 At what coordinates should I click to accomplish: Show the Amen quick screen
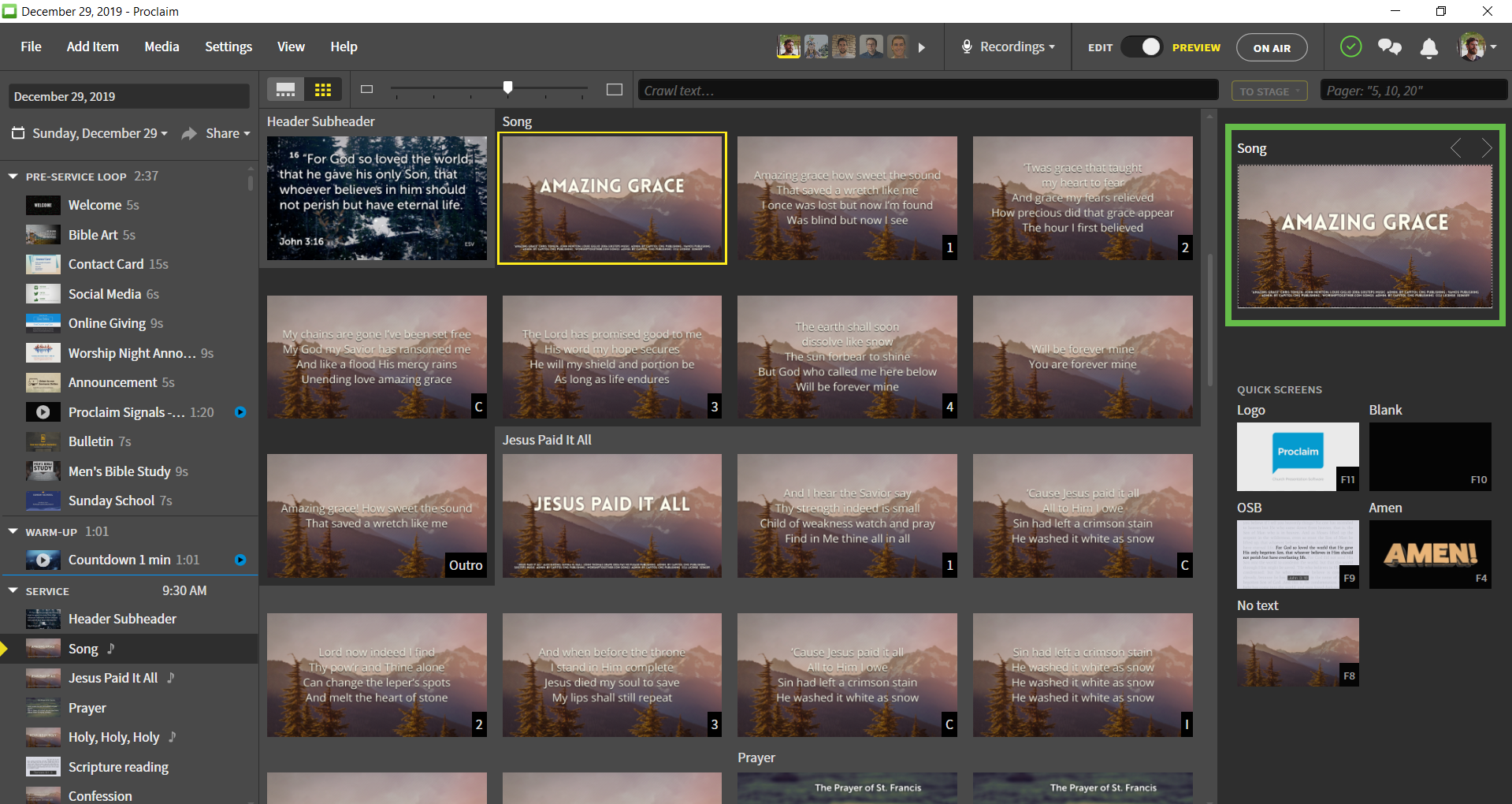1430,554
